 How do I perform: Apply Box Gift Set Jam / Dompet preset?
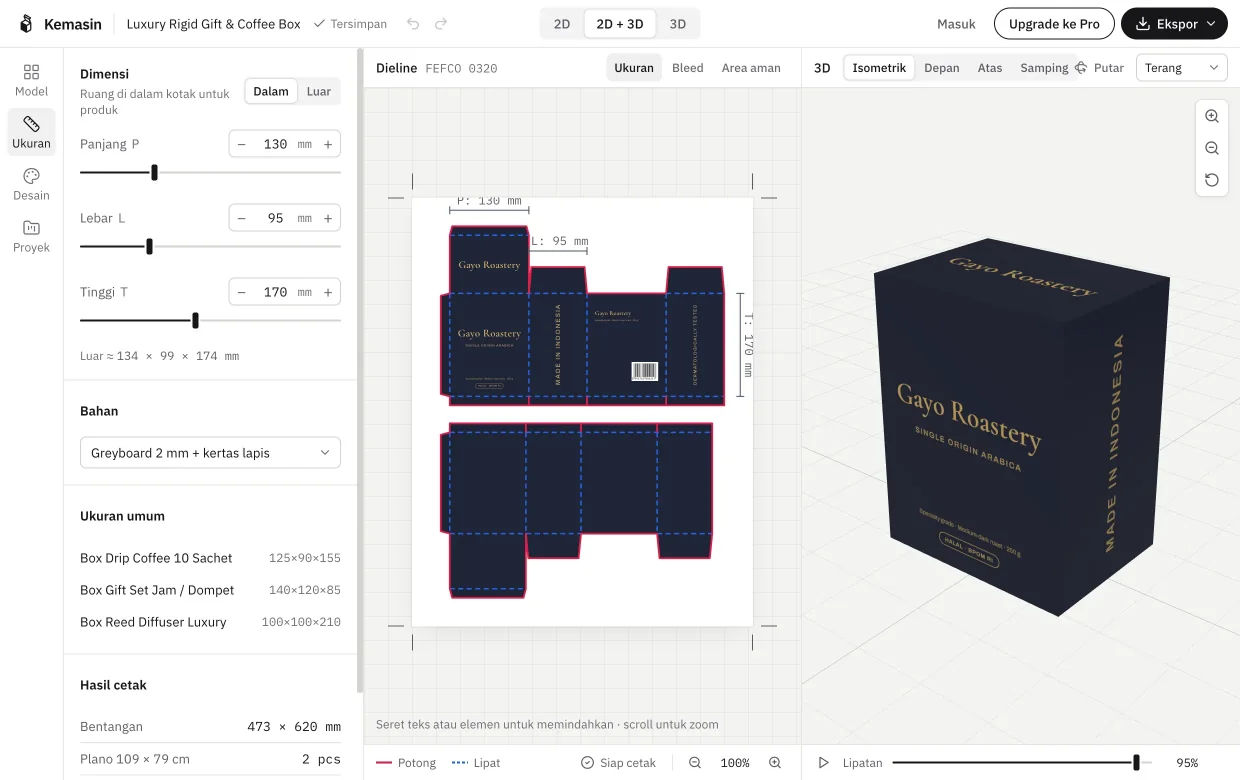[x=210, y=590]
